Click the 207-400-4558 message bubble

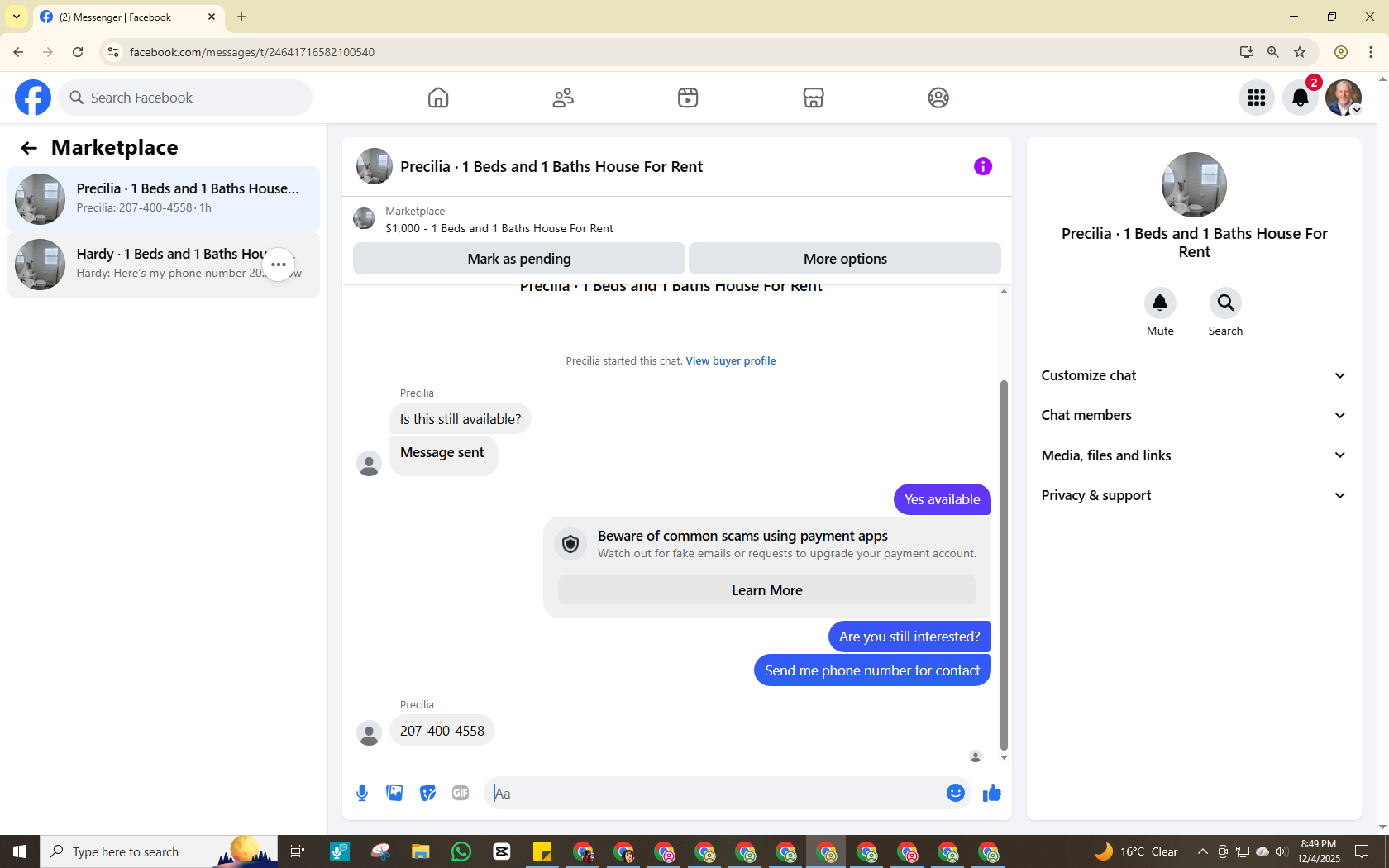[442, 731]
